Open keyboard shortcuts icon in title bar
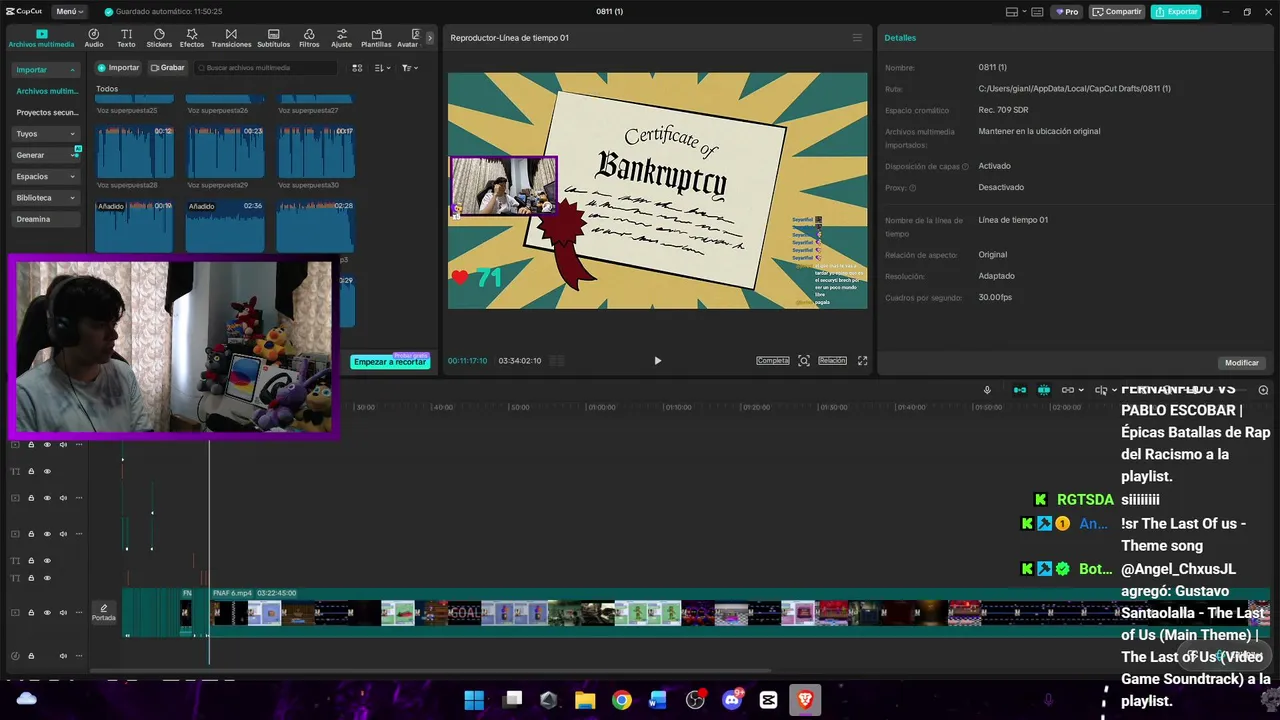The image size is (1280, 720). (1038, 12)
